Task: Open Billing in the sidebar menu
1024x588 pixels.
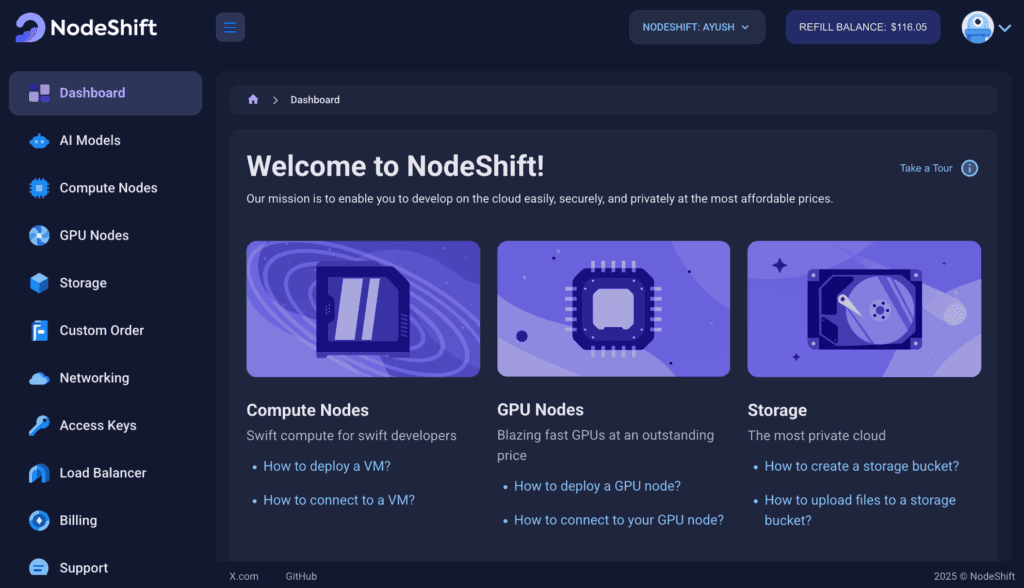Action: point(78,520)
